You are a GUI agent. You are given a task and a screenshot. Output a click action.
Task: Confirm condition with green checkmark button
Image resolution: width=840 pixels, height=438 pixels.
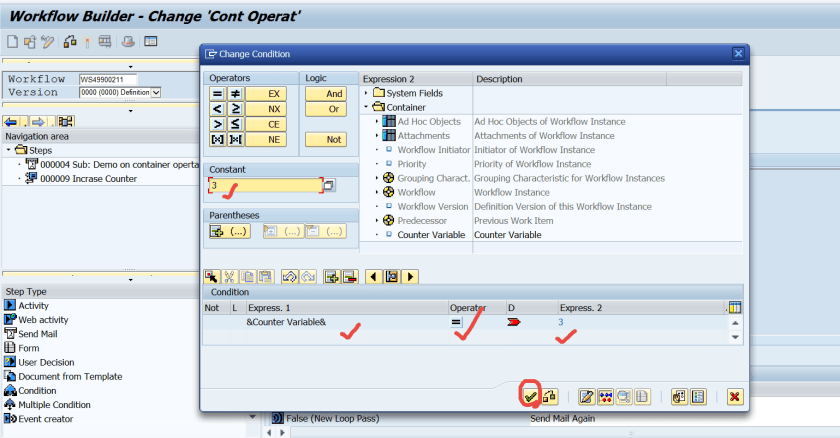pyautogui.click(x=530, y=397)
